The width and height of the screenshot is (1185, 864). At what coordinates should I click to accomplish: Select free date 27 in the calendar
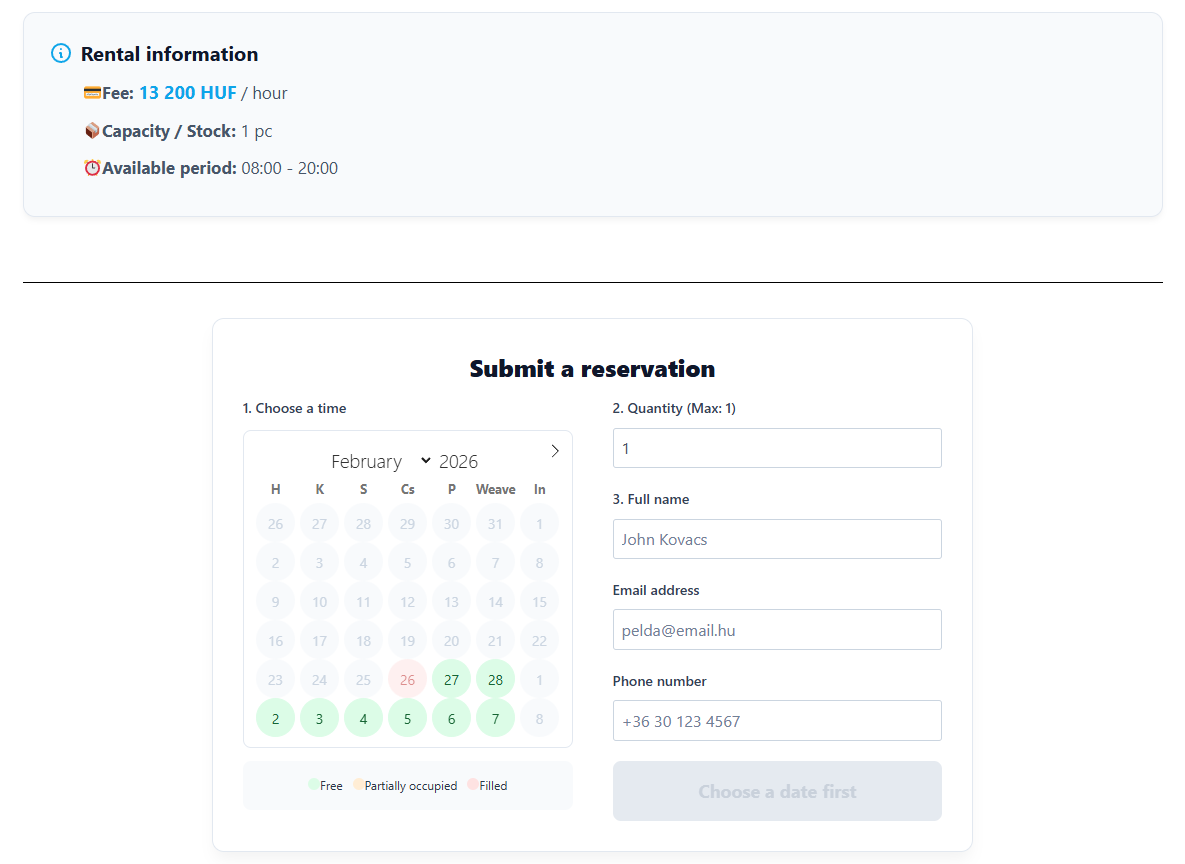[x=451, y=679]
